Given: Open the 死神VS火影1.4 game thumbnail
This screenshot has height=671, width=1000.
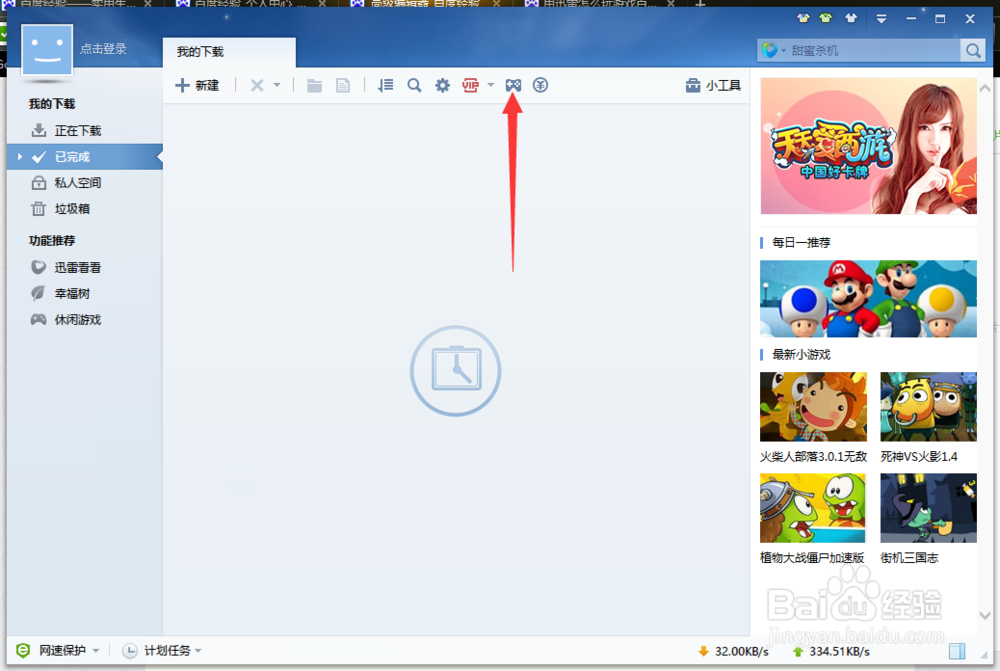Looking at the screenshot, I should (929, 407).
